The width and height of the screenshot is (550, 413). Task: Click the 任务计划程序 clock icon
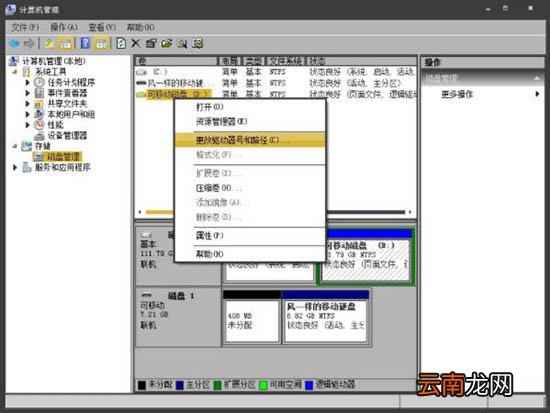tap(39, 82)
